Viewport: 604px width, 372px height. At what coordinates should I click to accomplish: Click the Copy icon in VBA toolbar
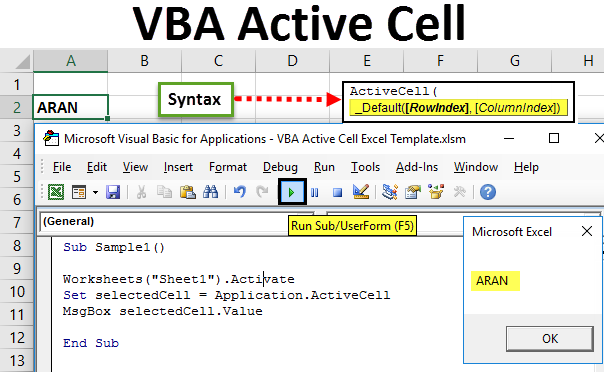[x=164, y=192]
